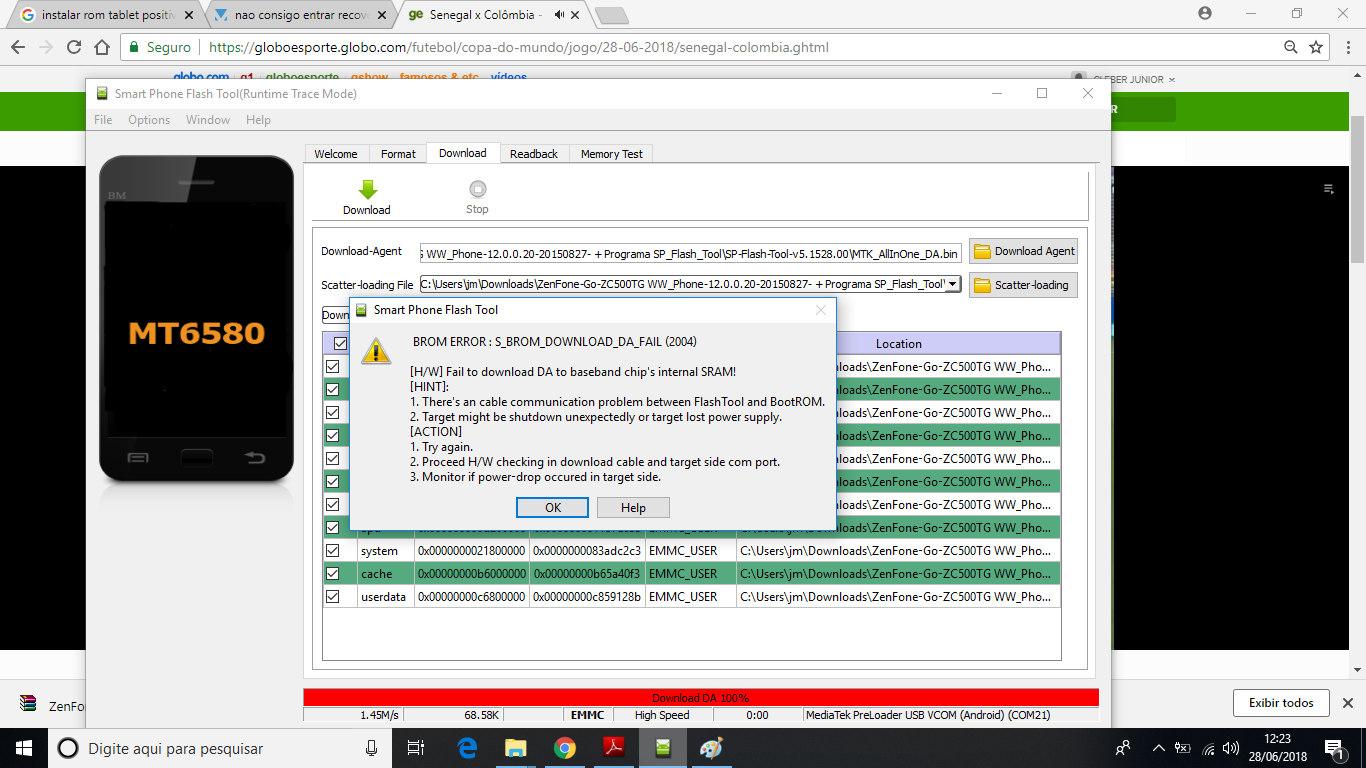Click the system partition name cell
The height and width of the screenshot is (768, 1366).
tap(385, 551)
